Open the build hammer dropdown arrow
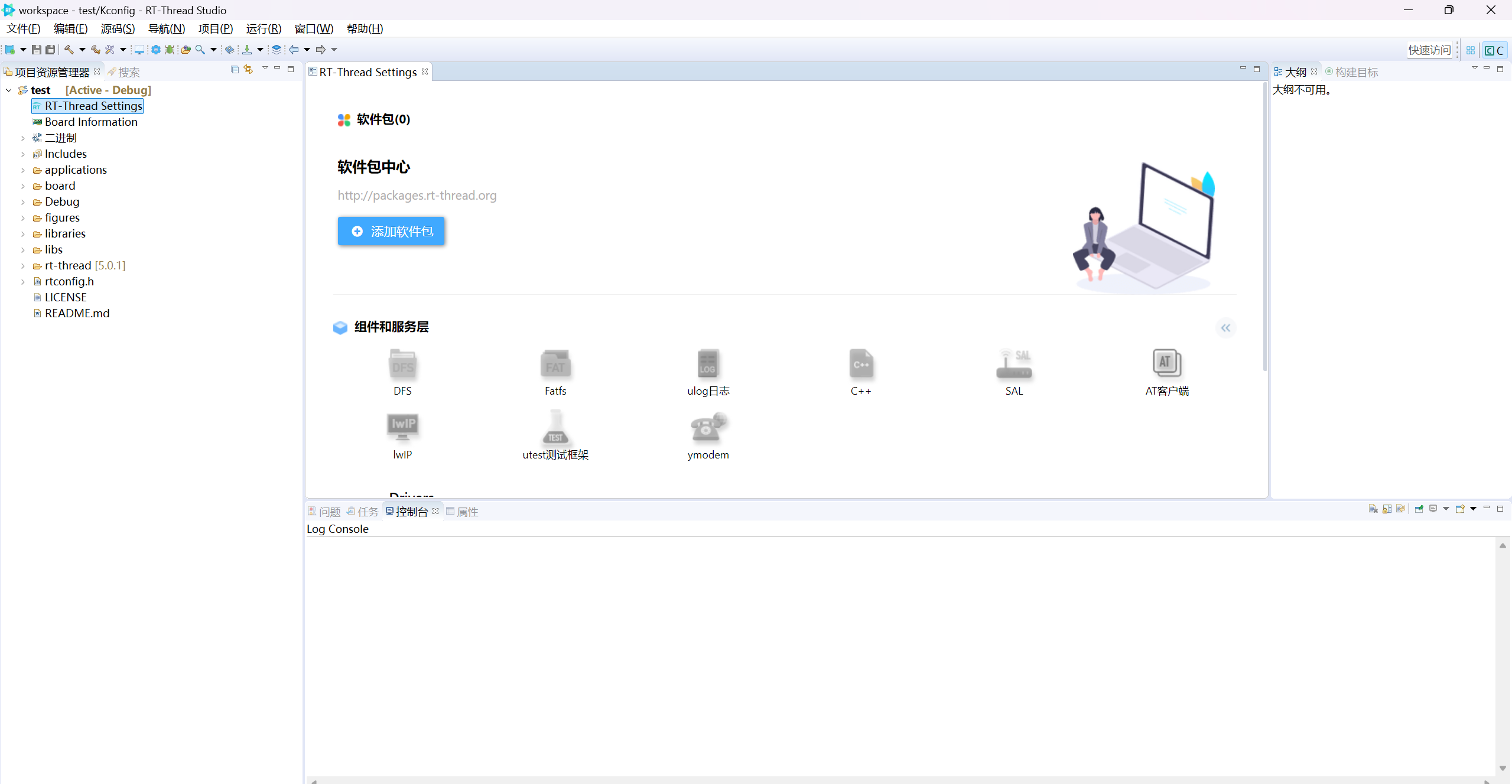This screenshot has height=784, width=1512. click(x=82, y=50)
